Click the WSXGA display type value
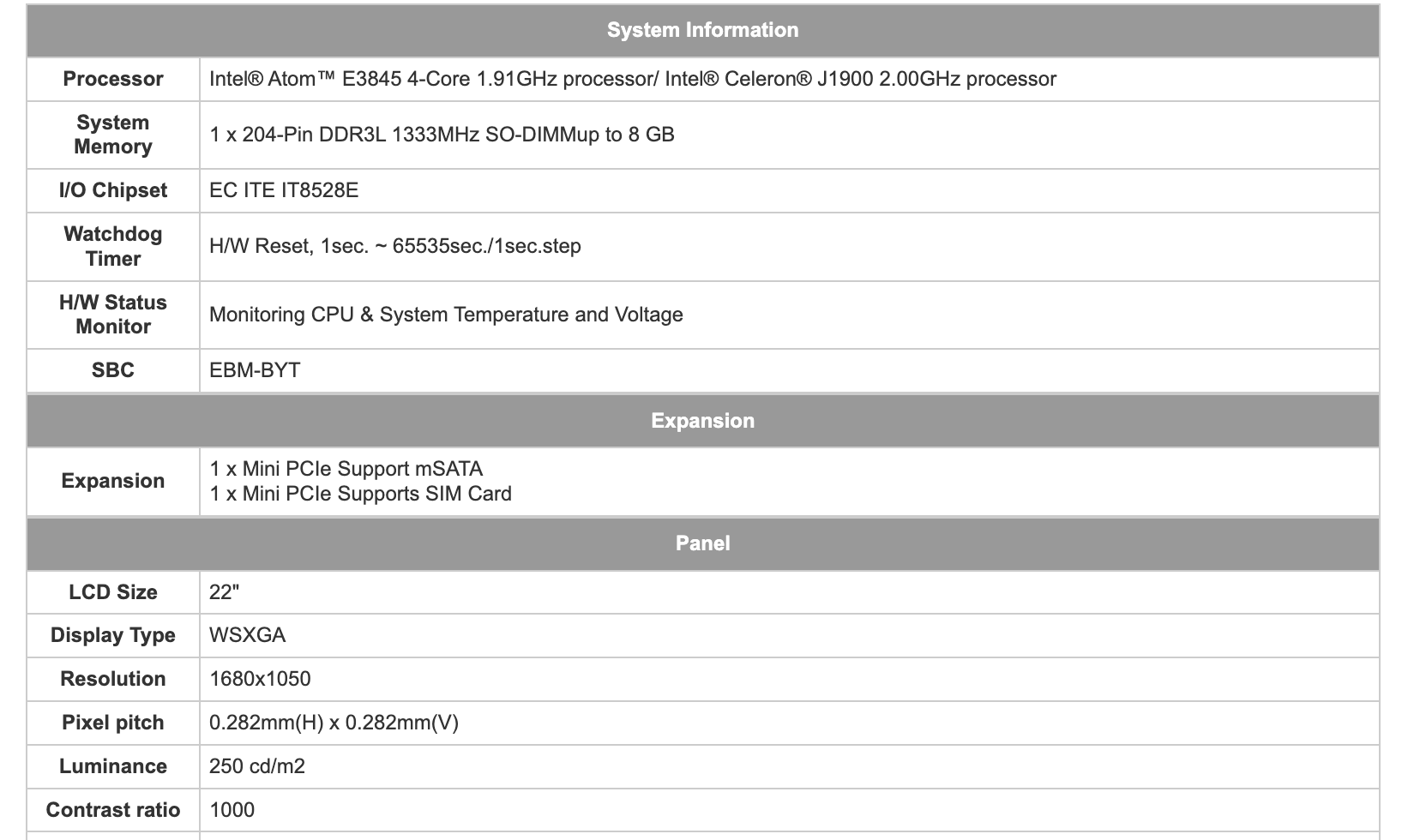 (248, 635)
